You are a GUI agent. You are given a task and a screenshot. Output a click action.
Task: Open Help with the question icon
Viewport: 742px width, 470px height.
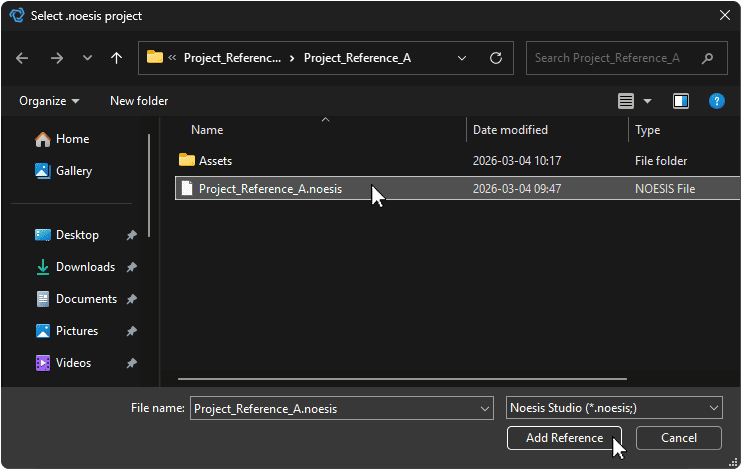click(716, 101)
